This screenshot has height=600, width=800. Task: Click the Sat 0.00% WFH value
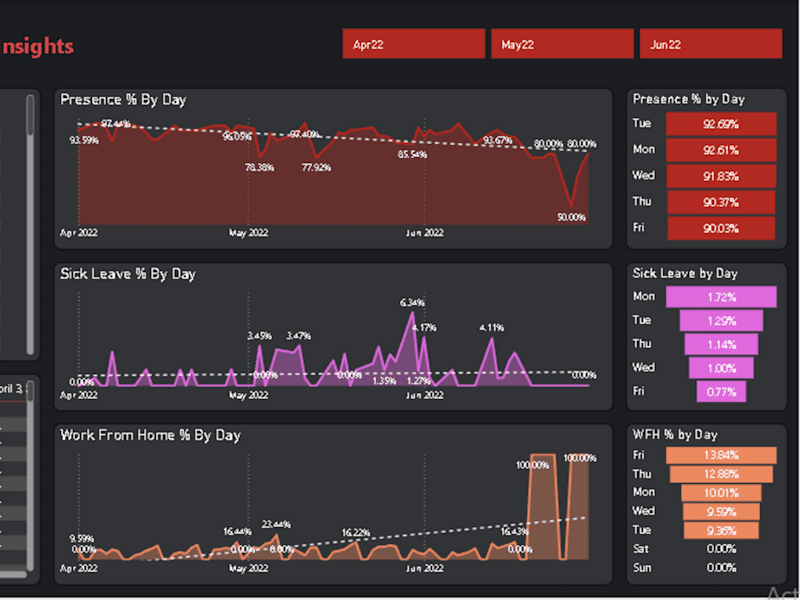click(721, 549)
